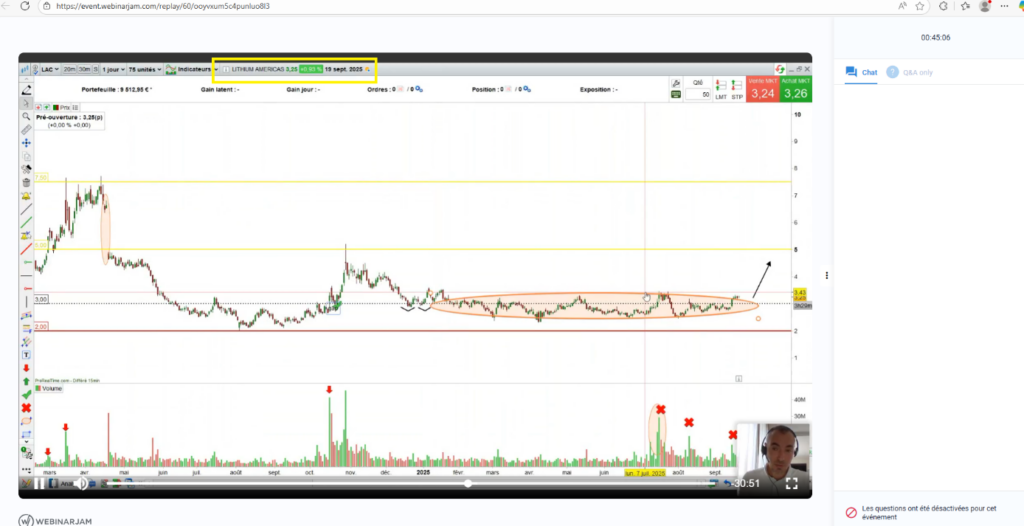Click the Qté quantity input field
The width and height of the screenshot is (1024, 526).
click(698, 95)
